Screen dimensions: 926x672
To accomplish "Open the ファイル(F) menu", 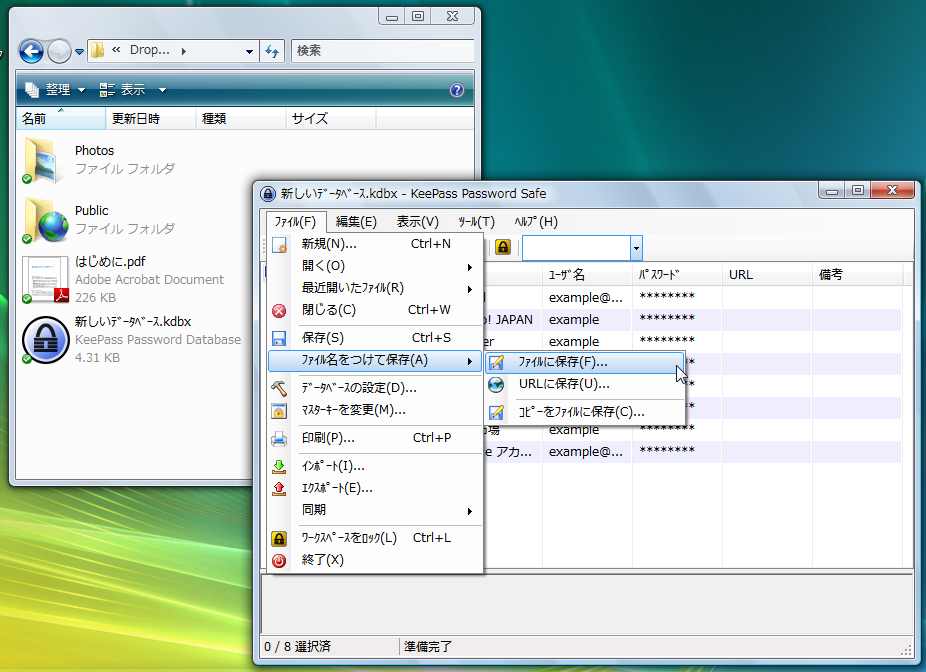I will 295,222.
